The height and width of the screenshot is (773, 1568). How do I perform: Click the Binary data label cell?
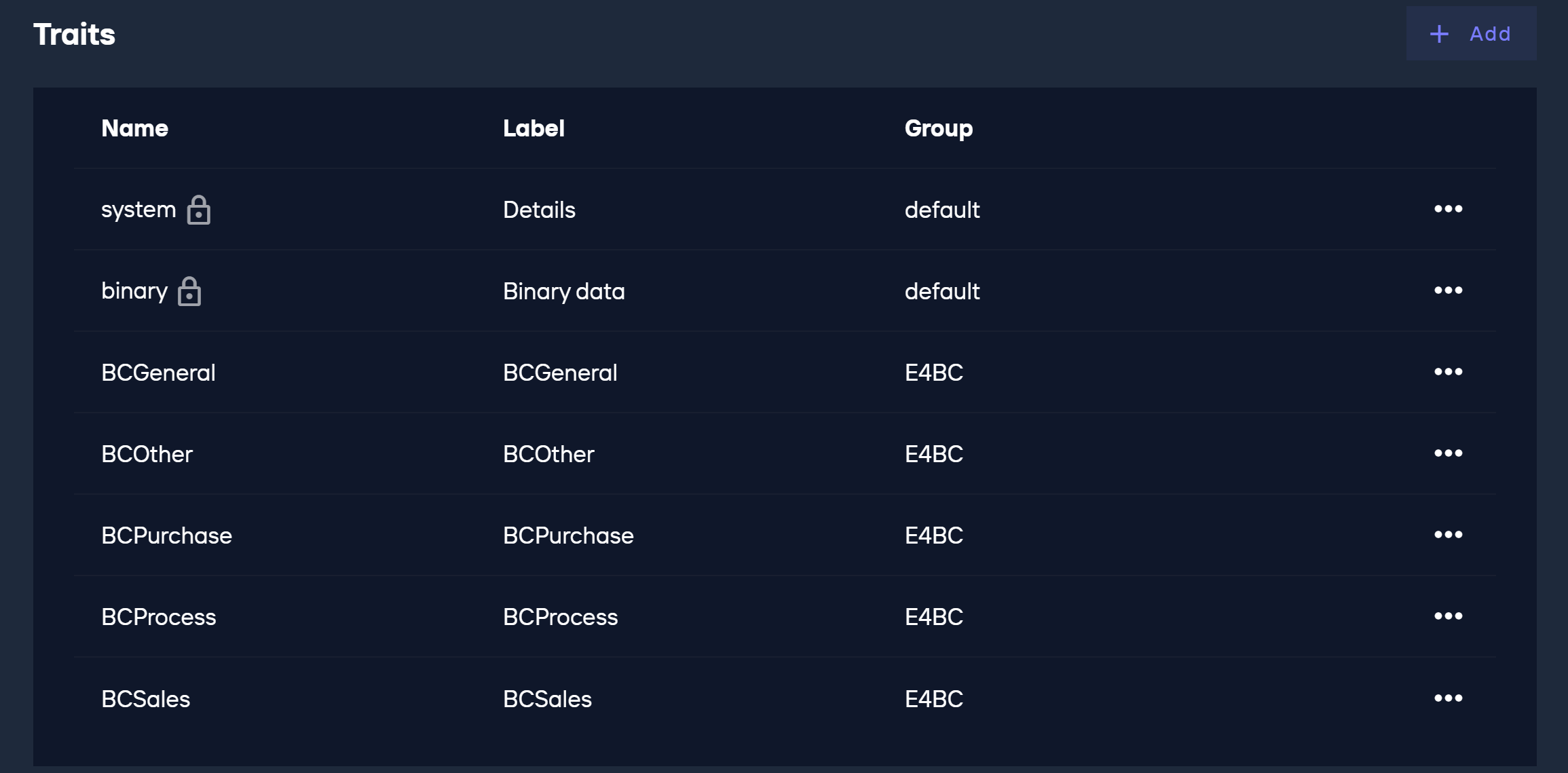click(x=564, y=291)
